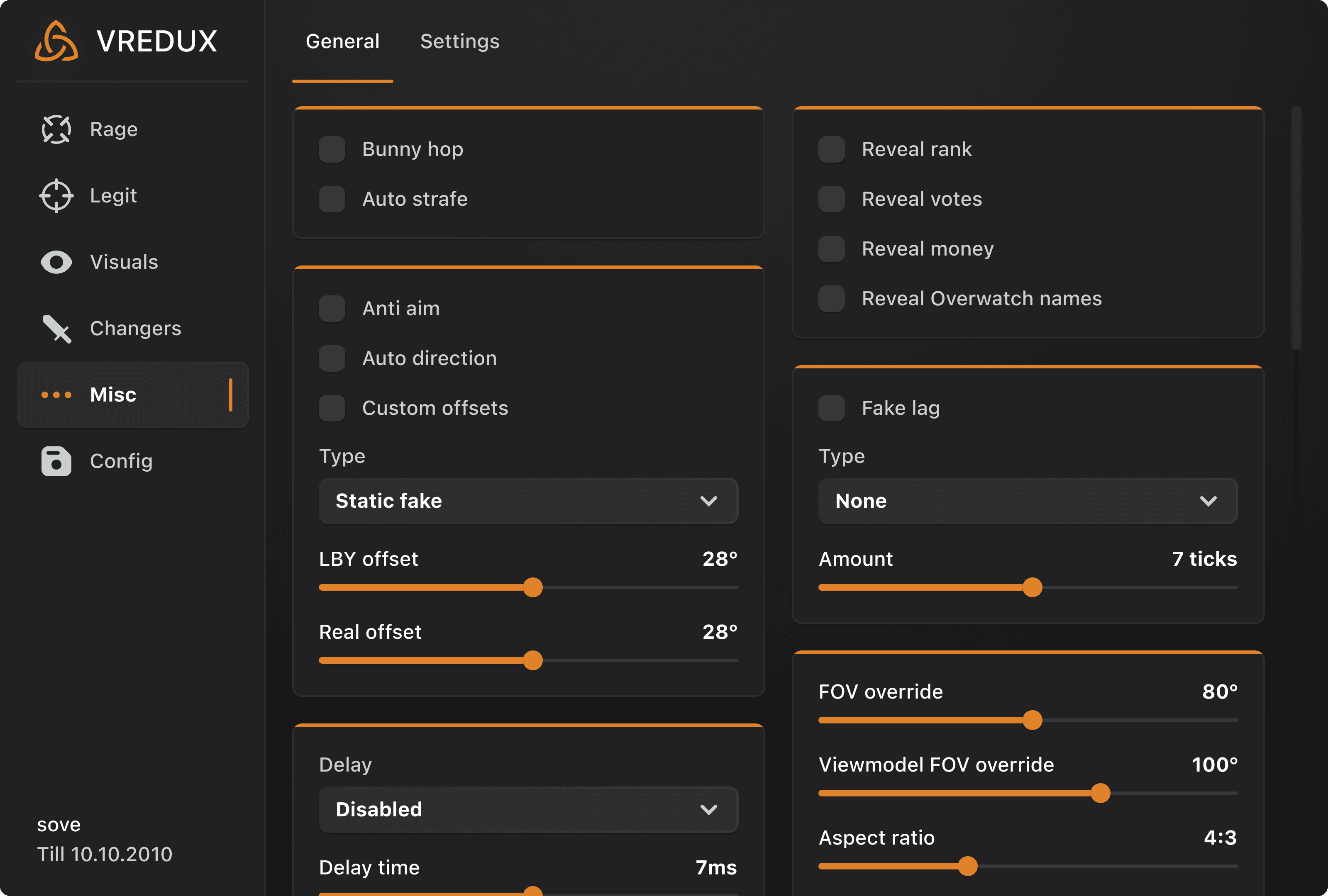
Task: Enable the Reveal money checkbox
Action: pyautogui.click(x=831, y=249)
